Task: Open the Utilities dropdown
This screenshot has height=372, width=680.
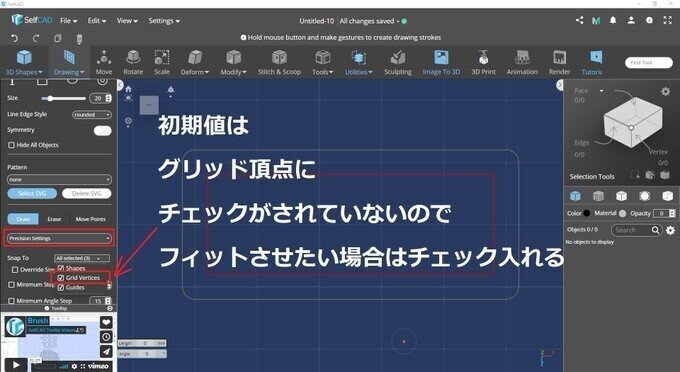Action: 359,62
